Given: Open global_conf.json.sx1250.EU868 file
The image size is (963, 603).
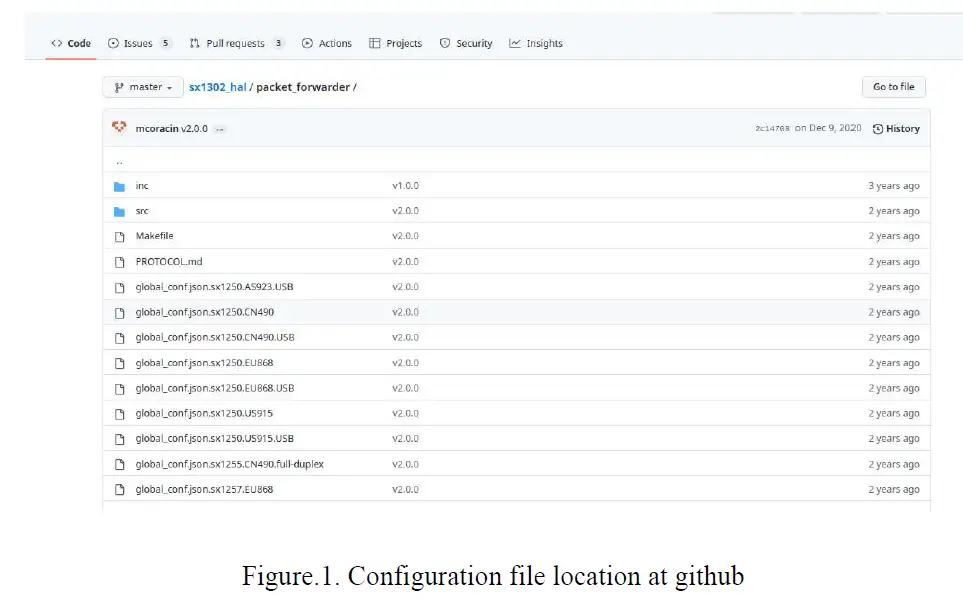Looking at the screenshot, I should pyautogui.click(x=205, y=363).
